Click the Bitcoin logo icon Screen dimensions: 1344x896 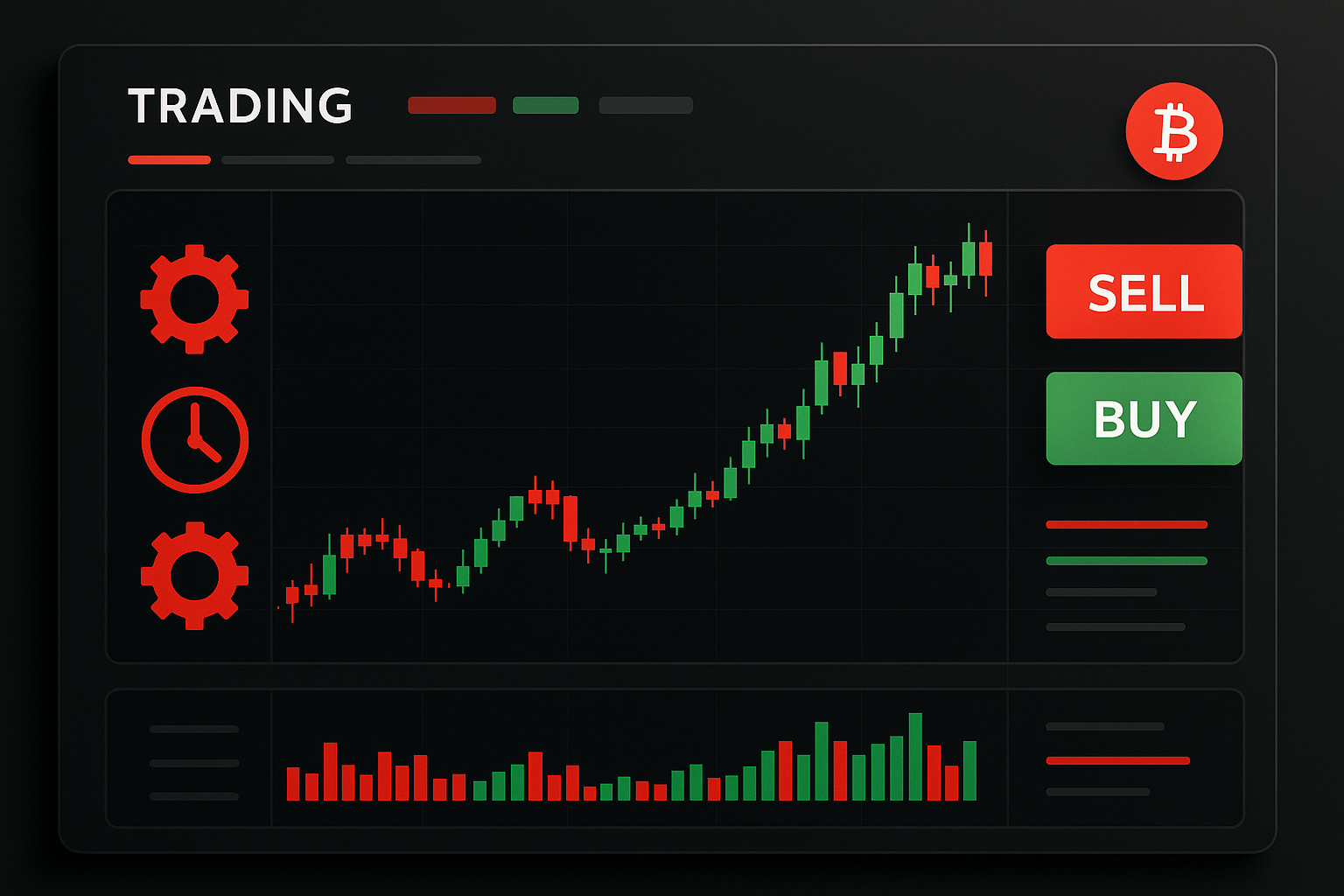tap(1174, 131)
